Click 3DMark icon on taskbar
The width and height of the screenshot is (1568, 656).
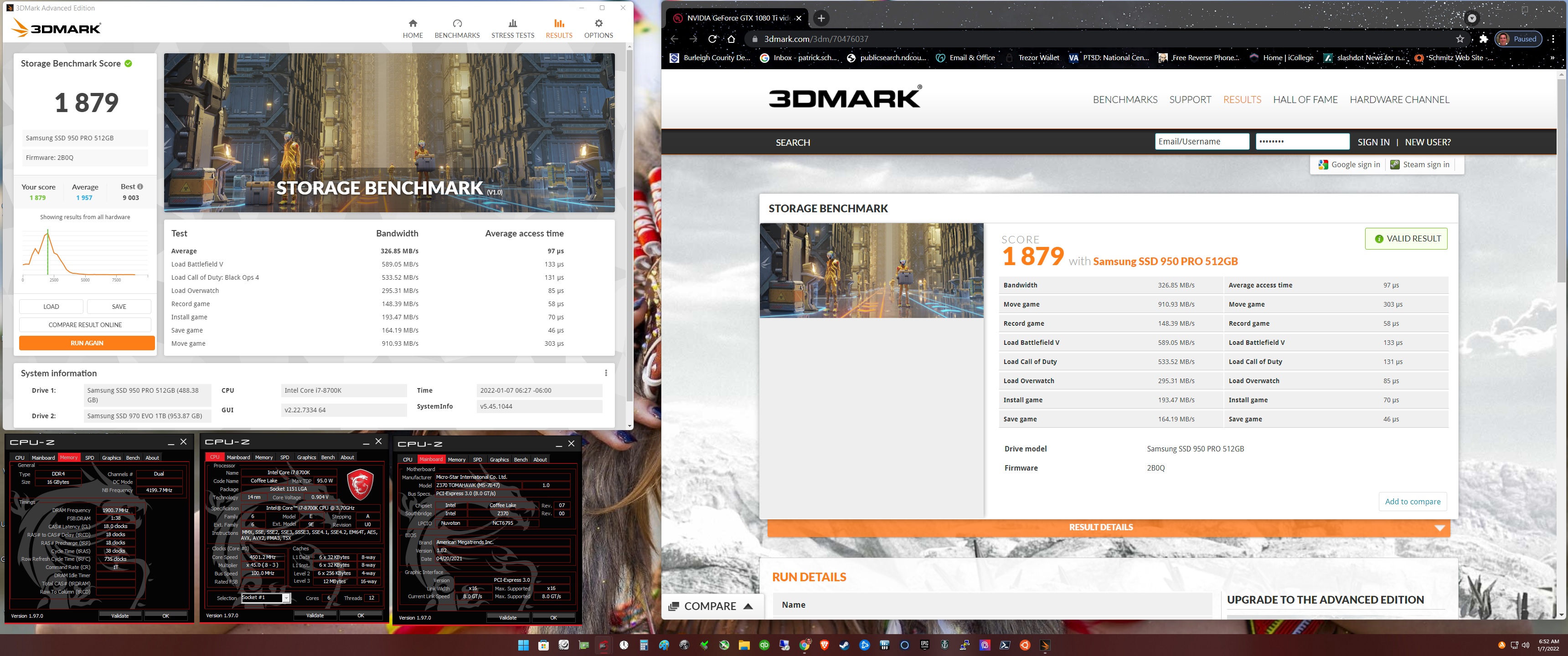1045,645
